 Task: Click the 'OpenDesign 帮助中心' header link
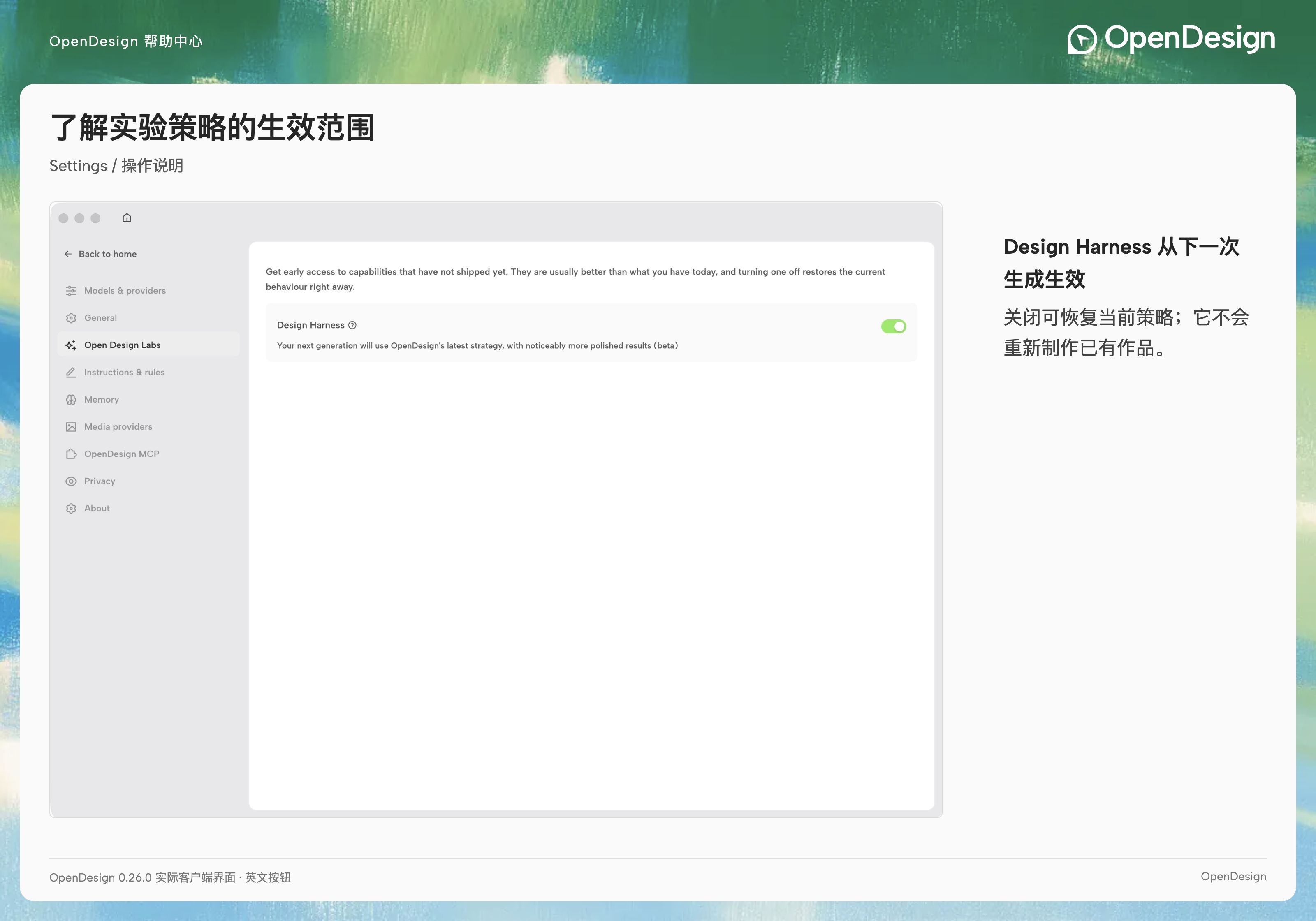coord(126,41)
